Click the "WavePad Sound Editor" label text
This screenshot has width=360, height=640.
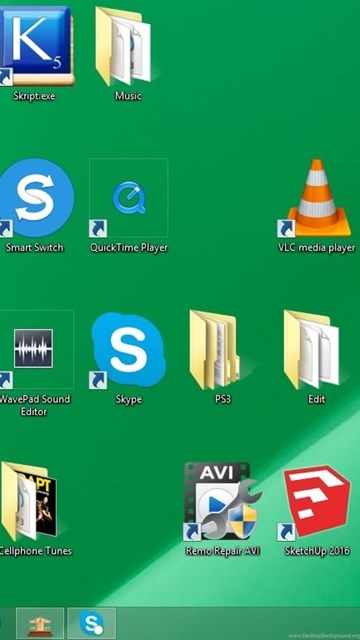(x=34, y=405)
